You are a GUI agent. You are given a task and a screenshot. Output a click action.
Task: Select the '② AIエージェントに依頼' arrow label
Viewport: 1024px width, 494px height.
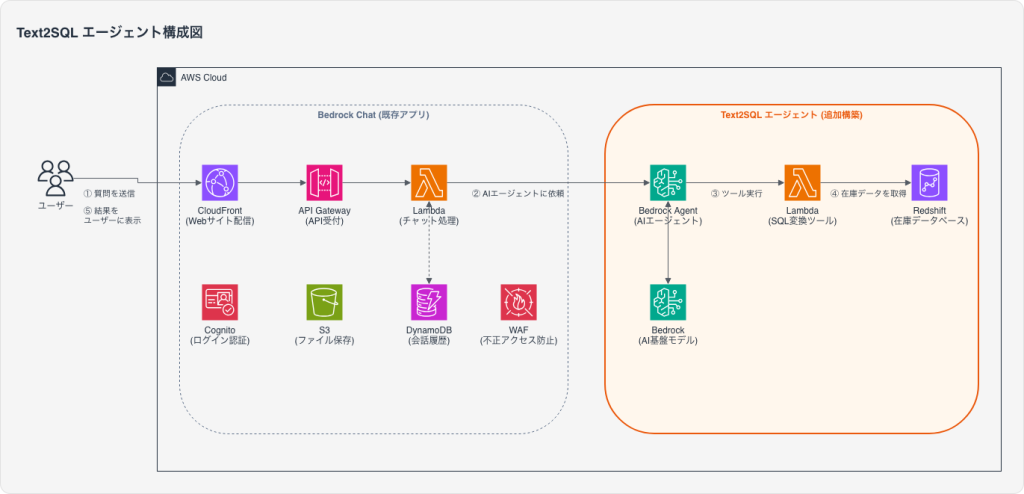pyautogui.click(x=517, y=193)
